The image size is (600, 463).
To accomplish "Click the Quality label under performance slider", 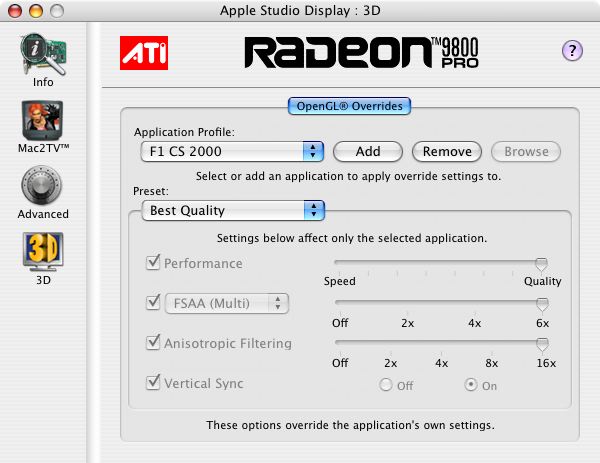I will coord(543,281).
